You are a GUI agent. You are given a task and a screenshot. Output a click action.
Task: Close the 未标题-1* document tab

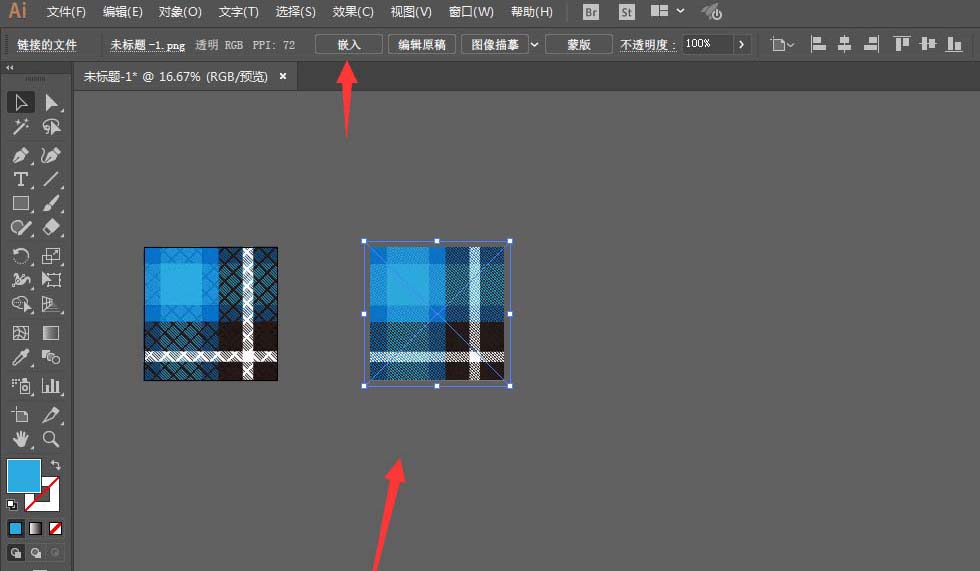[x=283, y=76]
